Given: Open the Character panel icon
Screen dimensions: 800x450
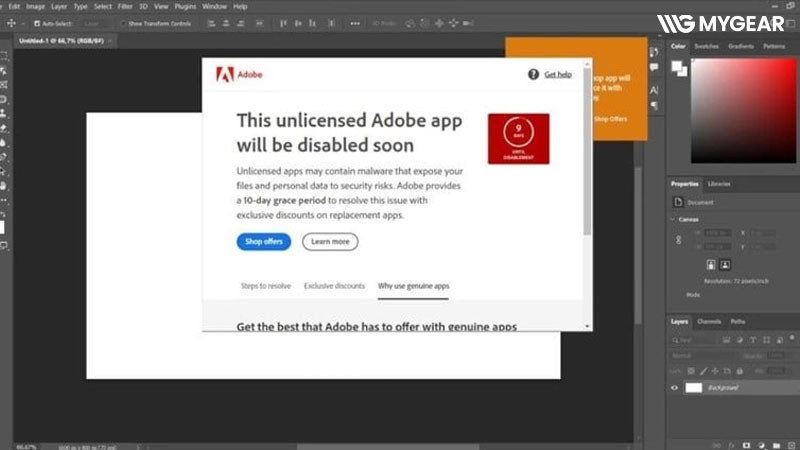Looking at the screenshot, I should tap(654, 90).
